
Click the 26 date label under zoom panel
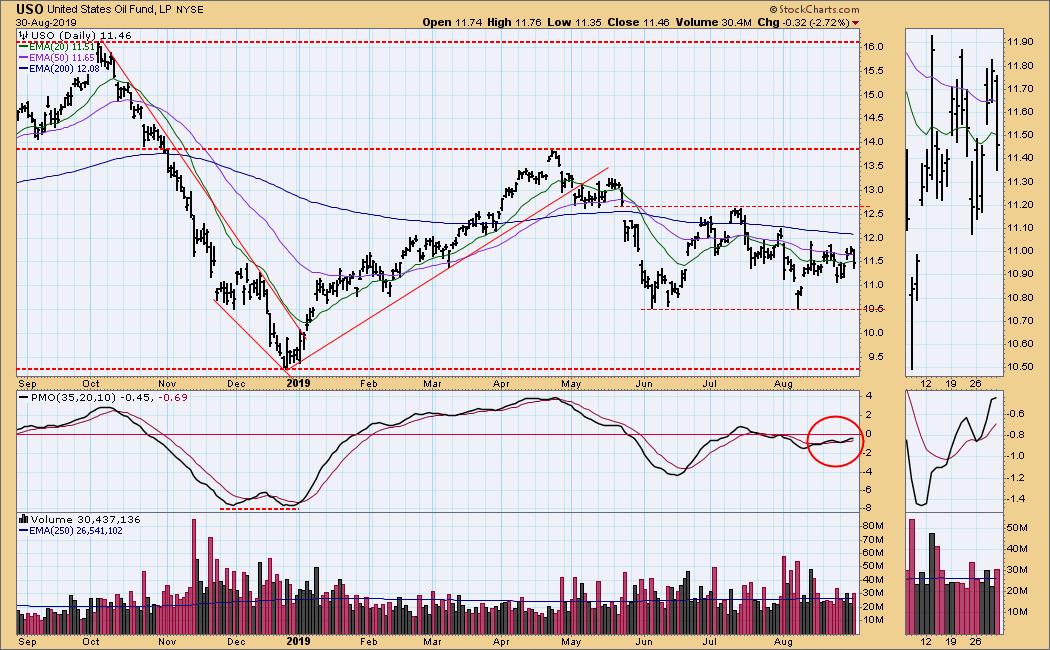click(x=975, y=384)
